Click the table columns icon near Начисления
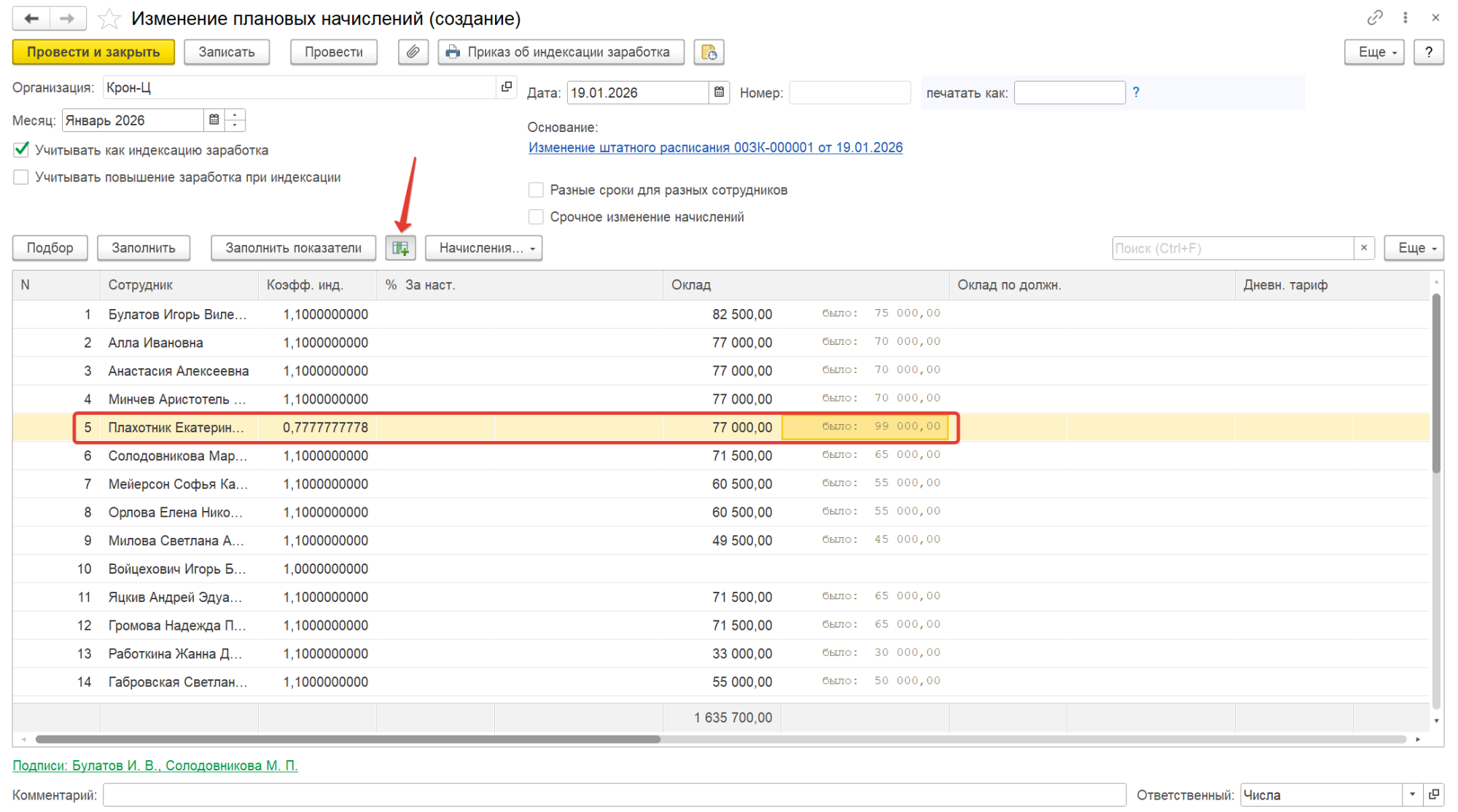 pos(400,248)
